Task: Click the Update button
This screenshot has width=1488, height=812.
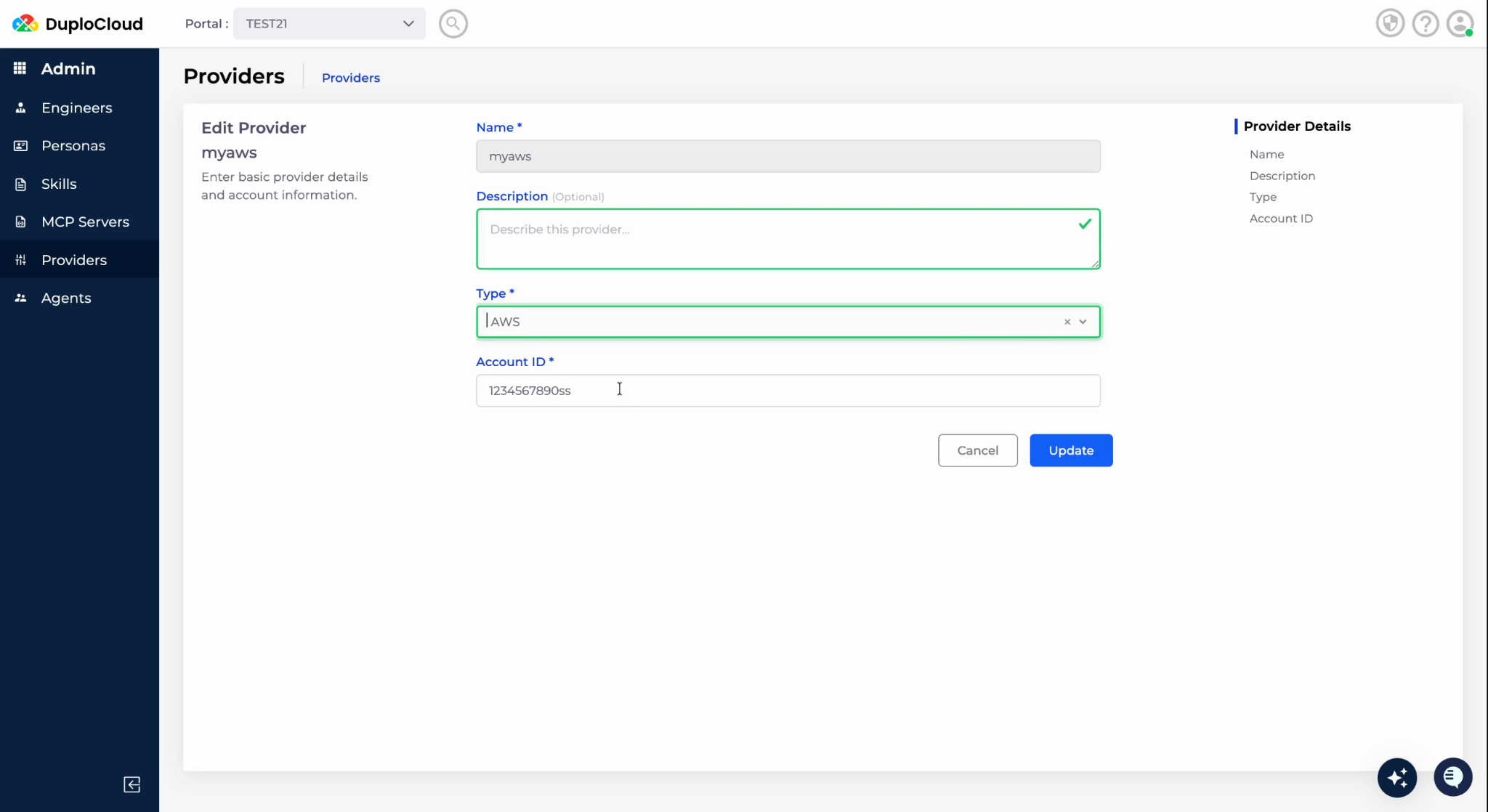Action: [1070, 450]
